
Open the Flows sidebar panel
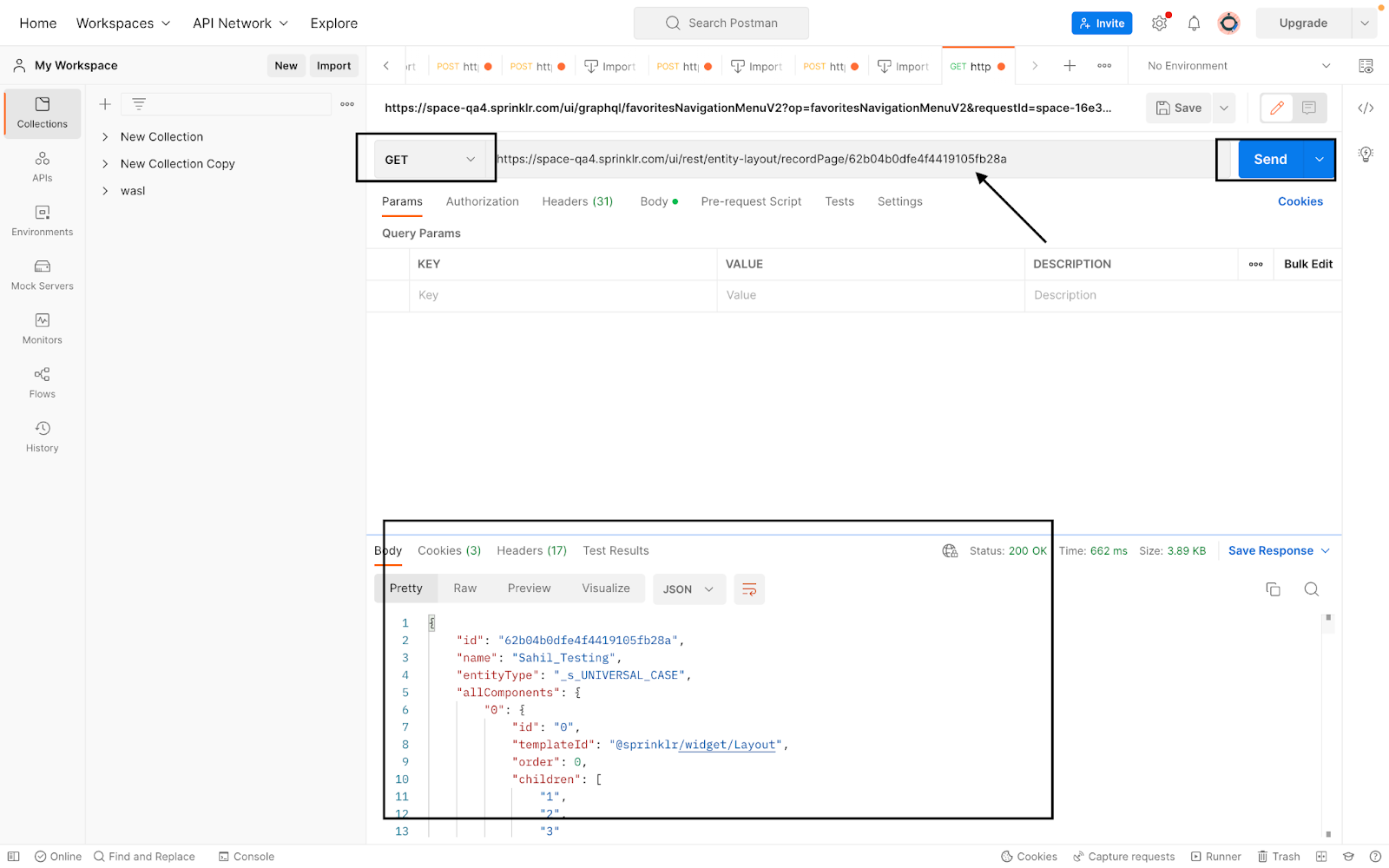(x=42, y=383)
